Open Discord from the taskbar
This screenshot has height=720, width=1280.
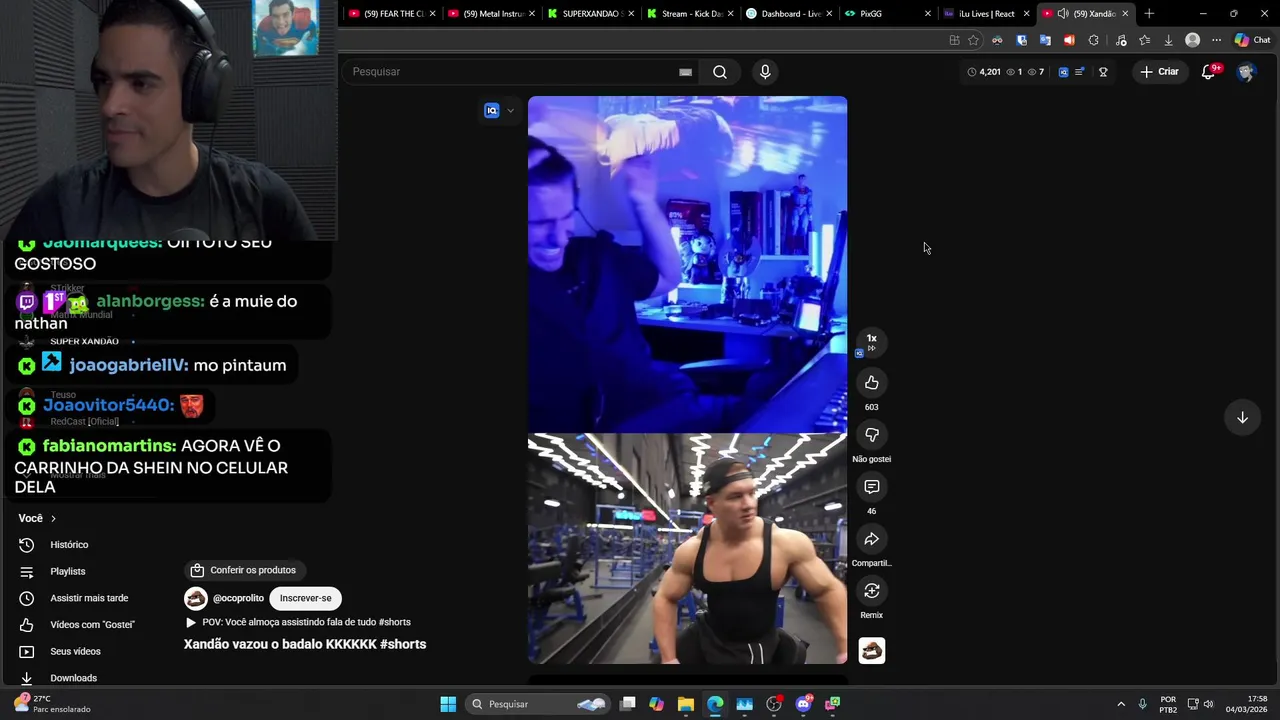coord(803,704)
